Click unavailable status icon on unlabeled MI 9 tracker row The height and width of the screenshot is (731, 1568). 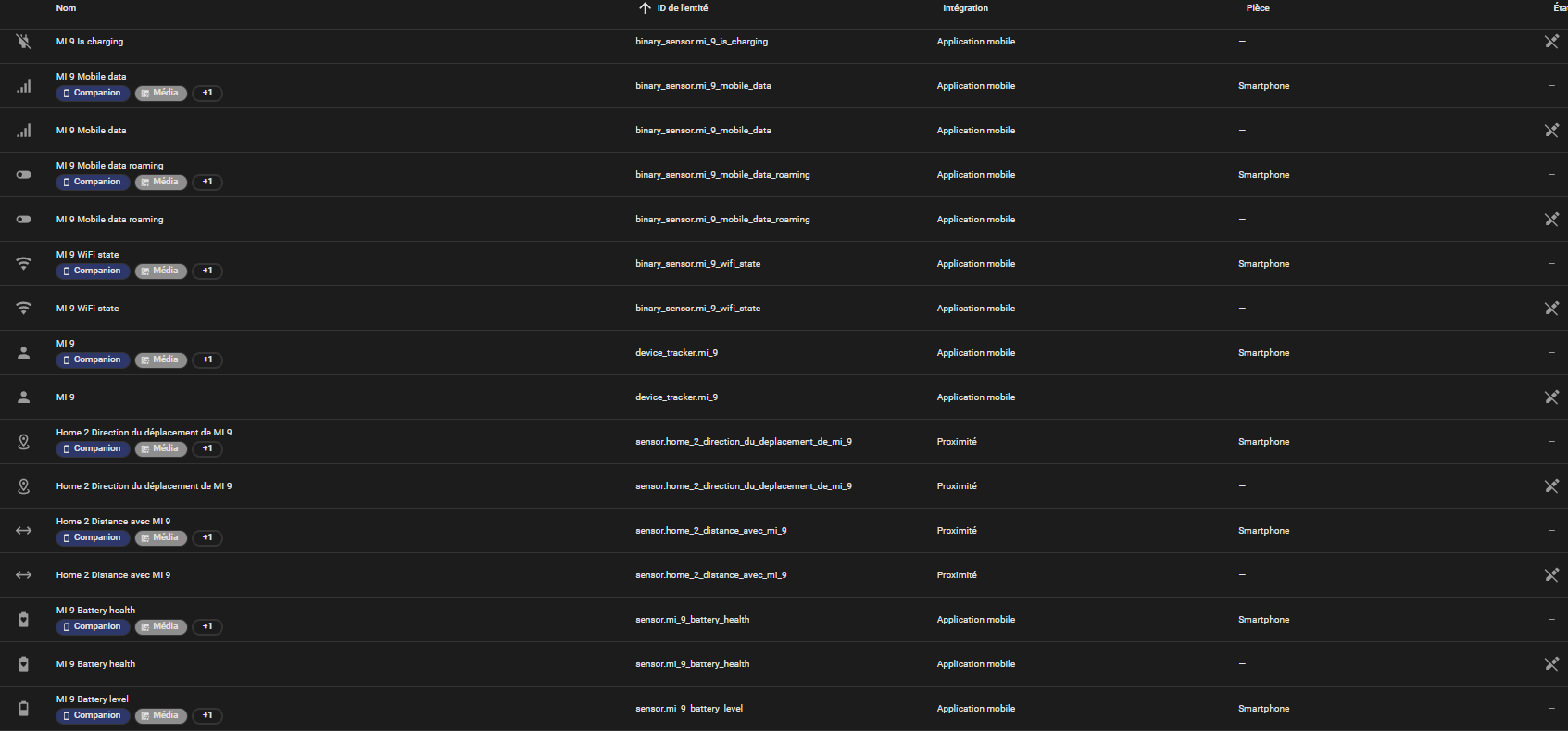1551,397
